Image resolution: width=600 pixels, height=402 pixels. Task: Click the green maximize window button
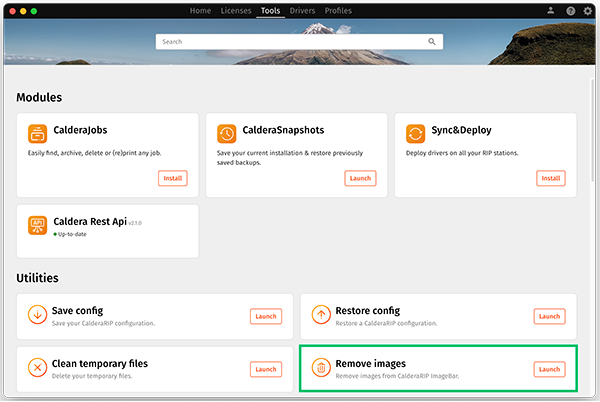coord(34,11)
